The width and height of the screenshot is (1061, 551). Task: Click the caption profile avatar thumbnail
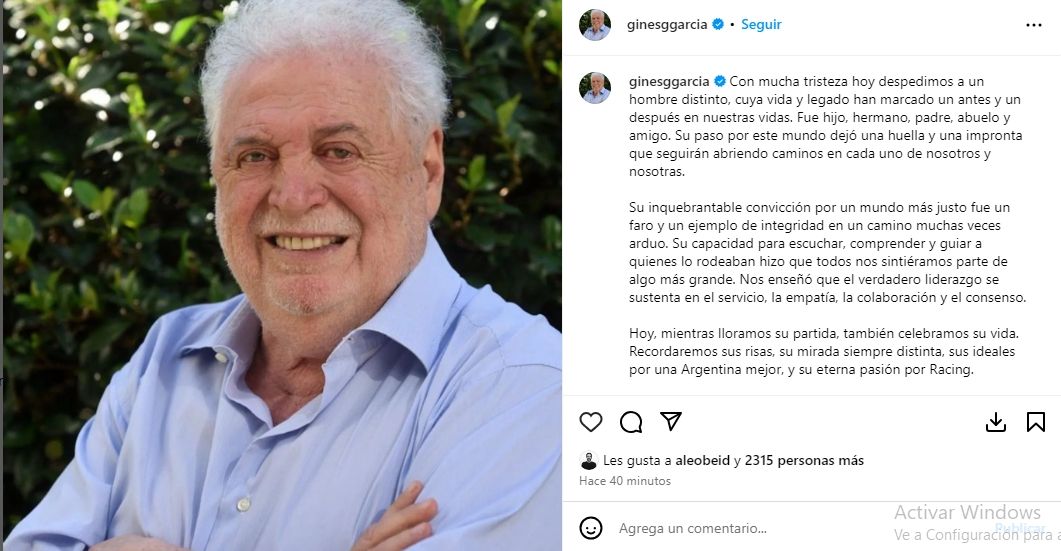point(595,88)
